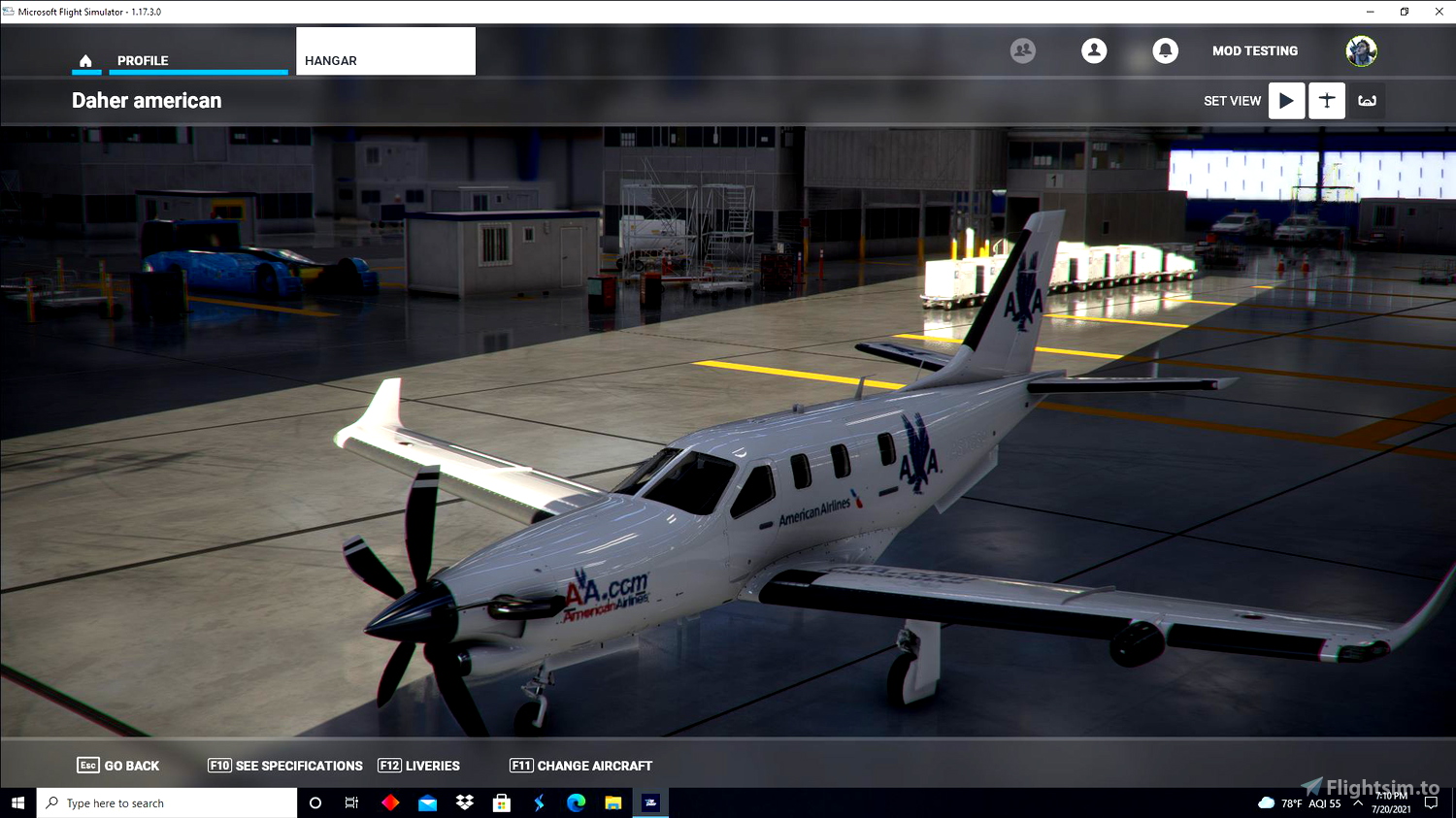Select the cinematic camera play icon beside SET VIEW
1456x818 pixels.
(1286, 100)
